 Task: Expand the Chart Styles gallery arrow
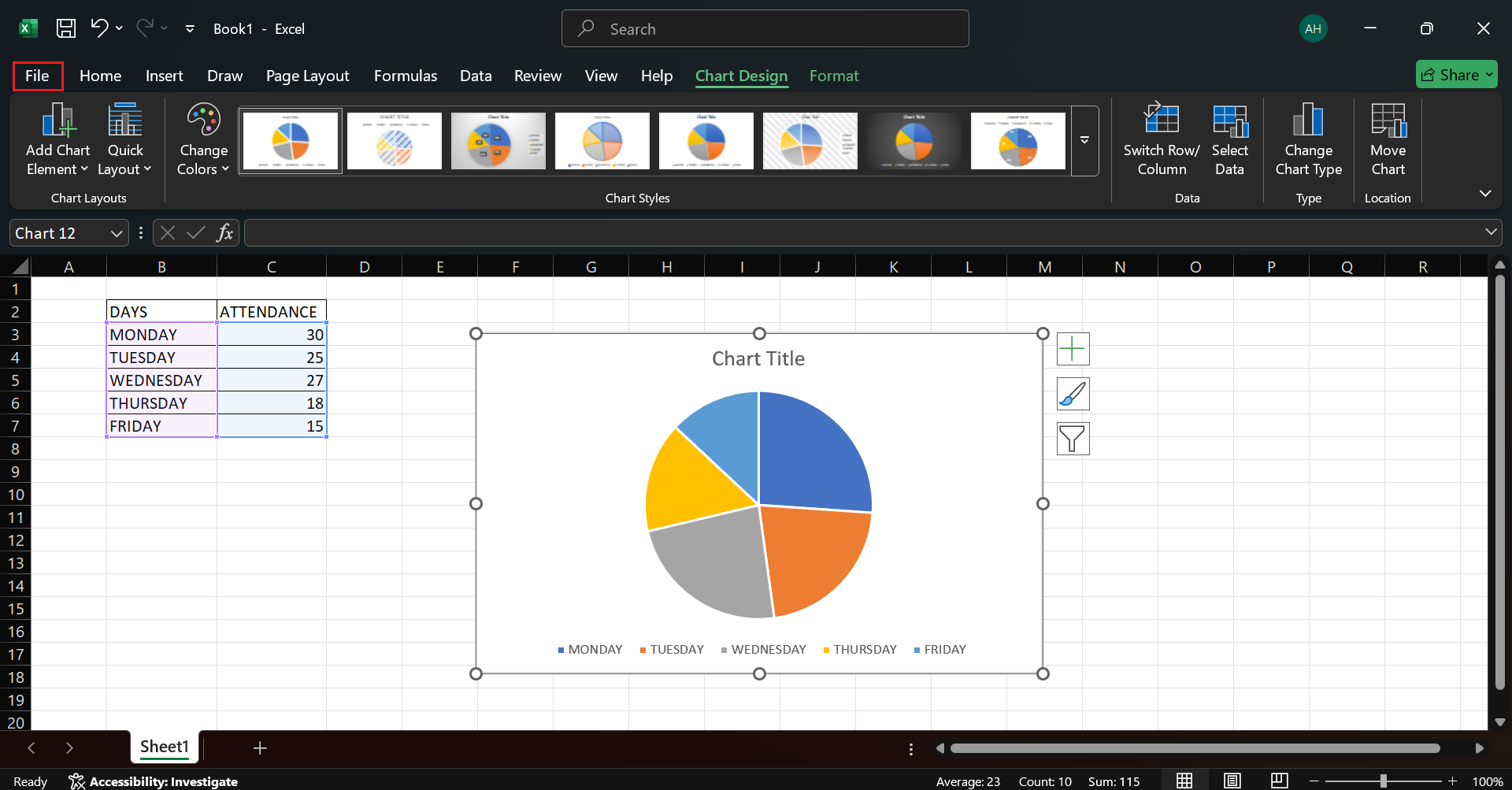pos(1084,140)
